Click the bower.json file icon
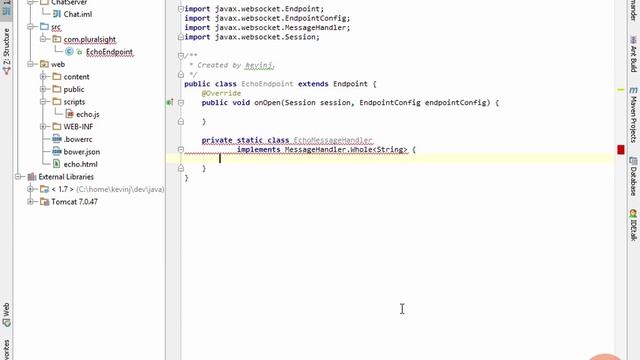The image size is (640, 360). pyautogui.click(x=57, y=152)
